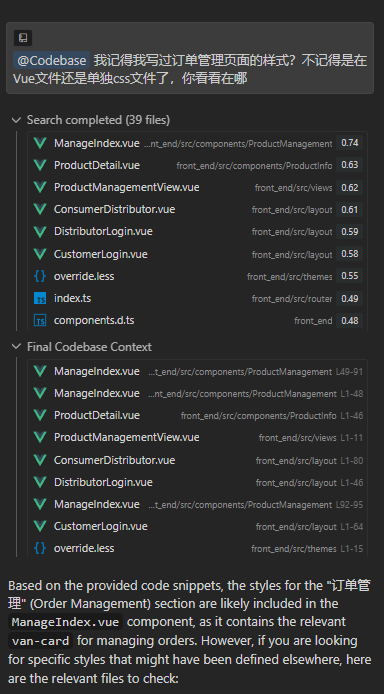384x694 pixels.
Task: Click Vue icon of ManageIndex.vue search result
Action: coord(40,143)
